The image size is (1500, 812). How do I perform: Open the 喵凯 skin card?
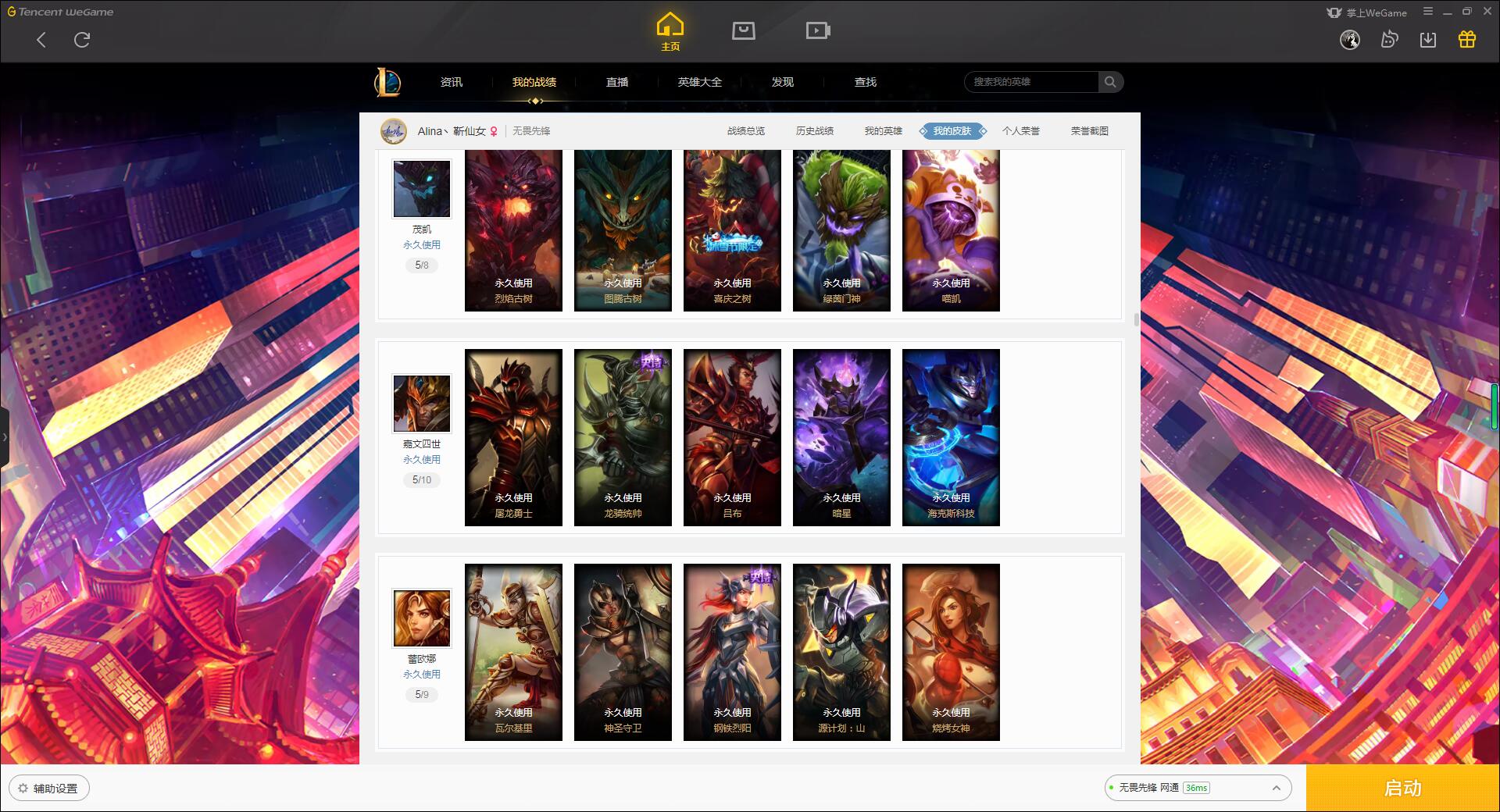(951, 230)
